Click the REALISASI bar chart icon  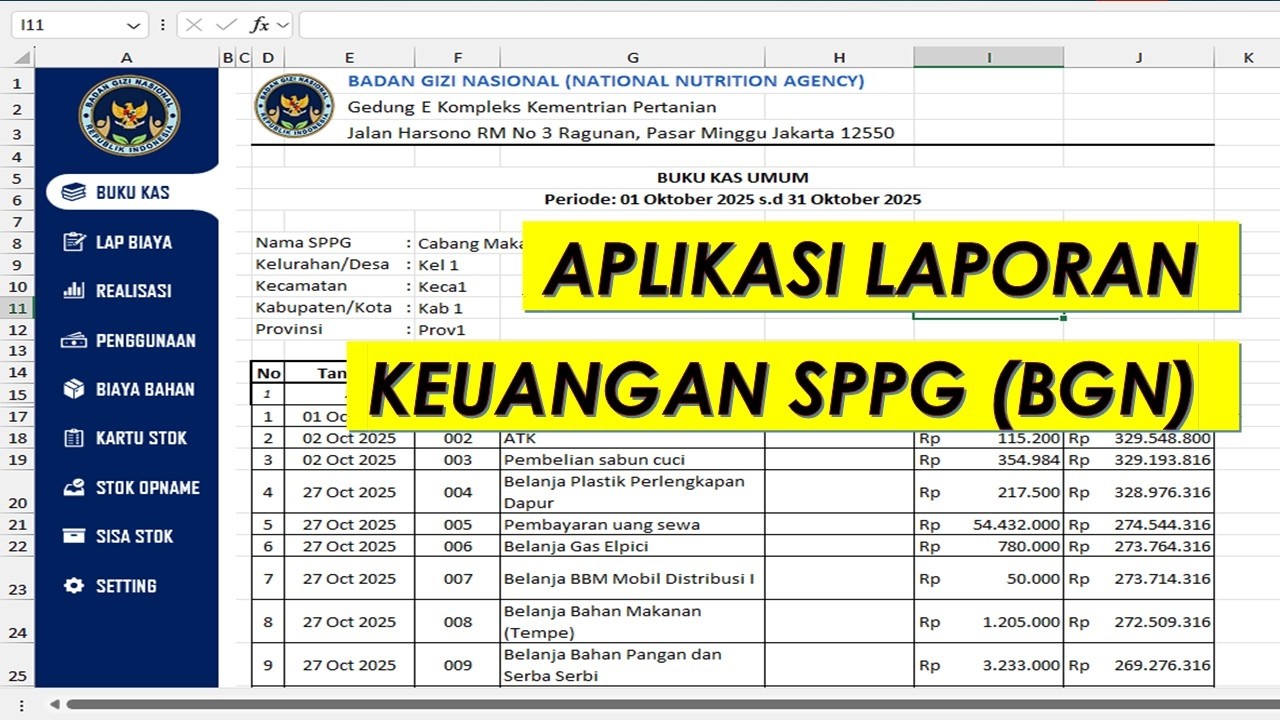[73, 290]
